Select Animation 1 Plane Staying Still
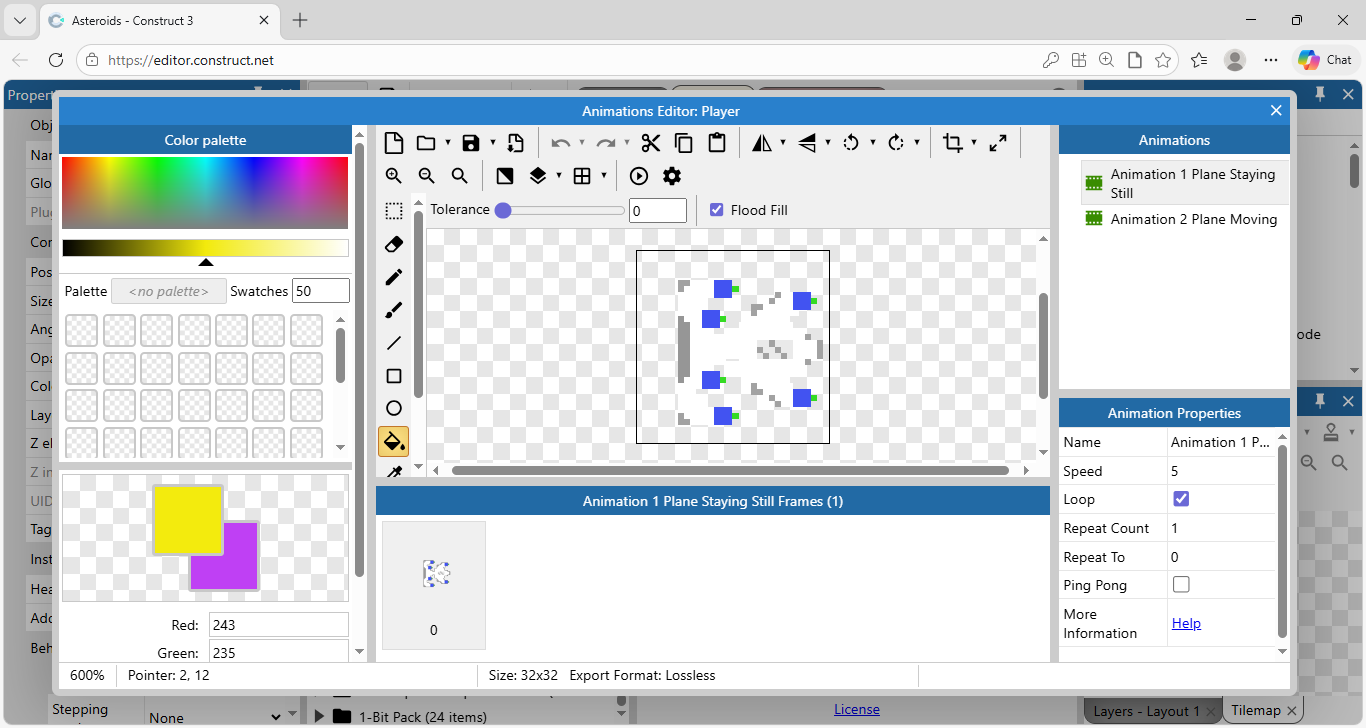 tap(1185, 183)
